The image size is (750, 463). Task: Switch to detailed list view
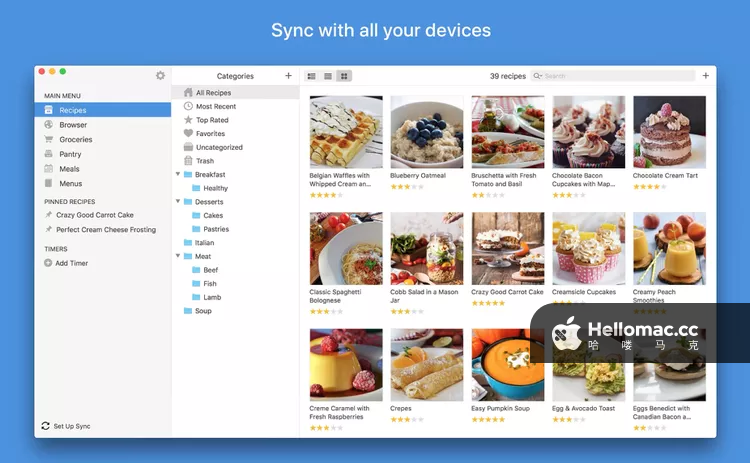(311, 76)
